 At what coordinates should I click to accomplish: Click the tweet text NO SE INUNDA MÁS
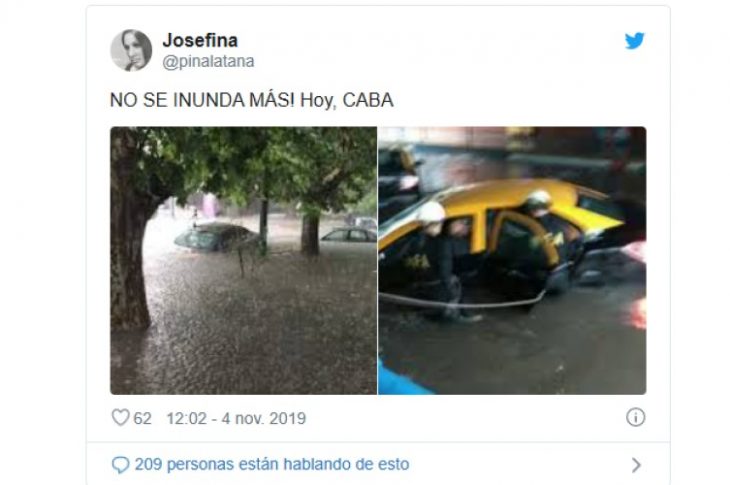[202, 100]
